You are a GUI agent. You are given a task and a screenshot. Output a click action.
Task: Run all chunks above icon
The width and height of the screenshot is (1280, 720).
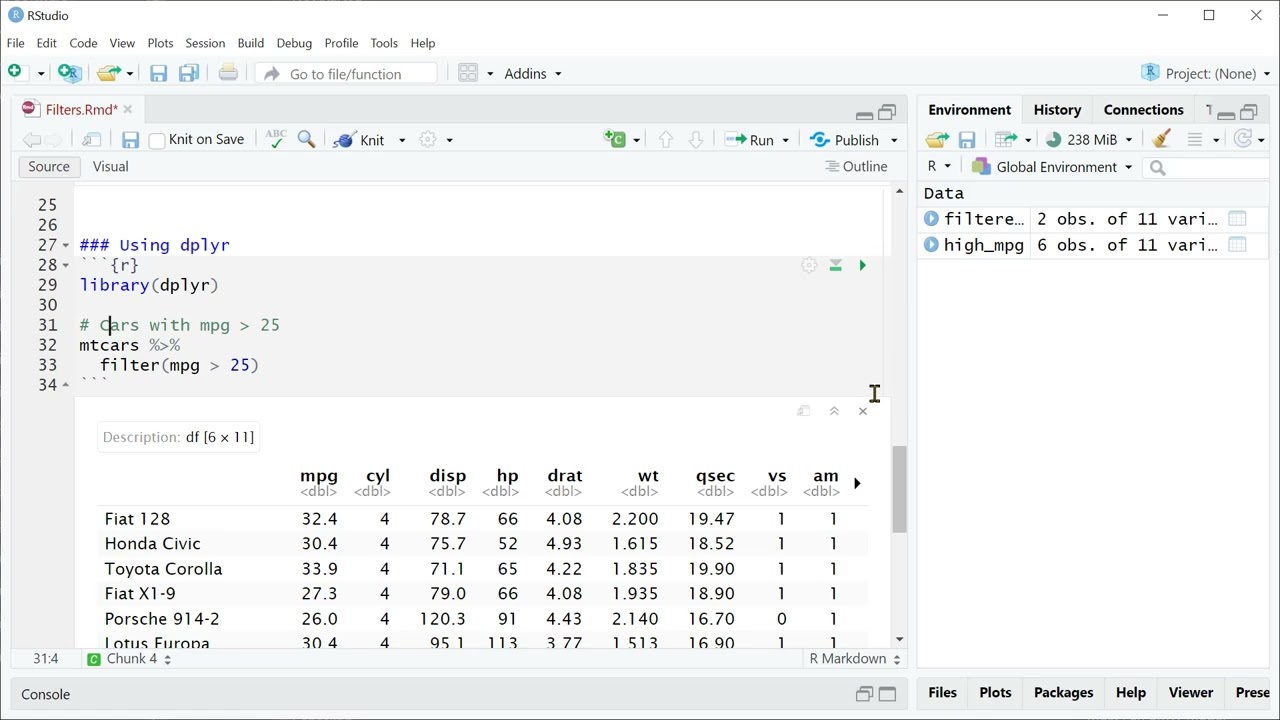[x=835, y=265]
